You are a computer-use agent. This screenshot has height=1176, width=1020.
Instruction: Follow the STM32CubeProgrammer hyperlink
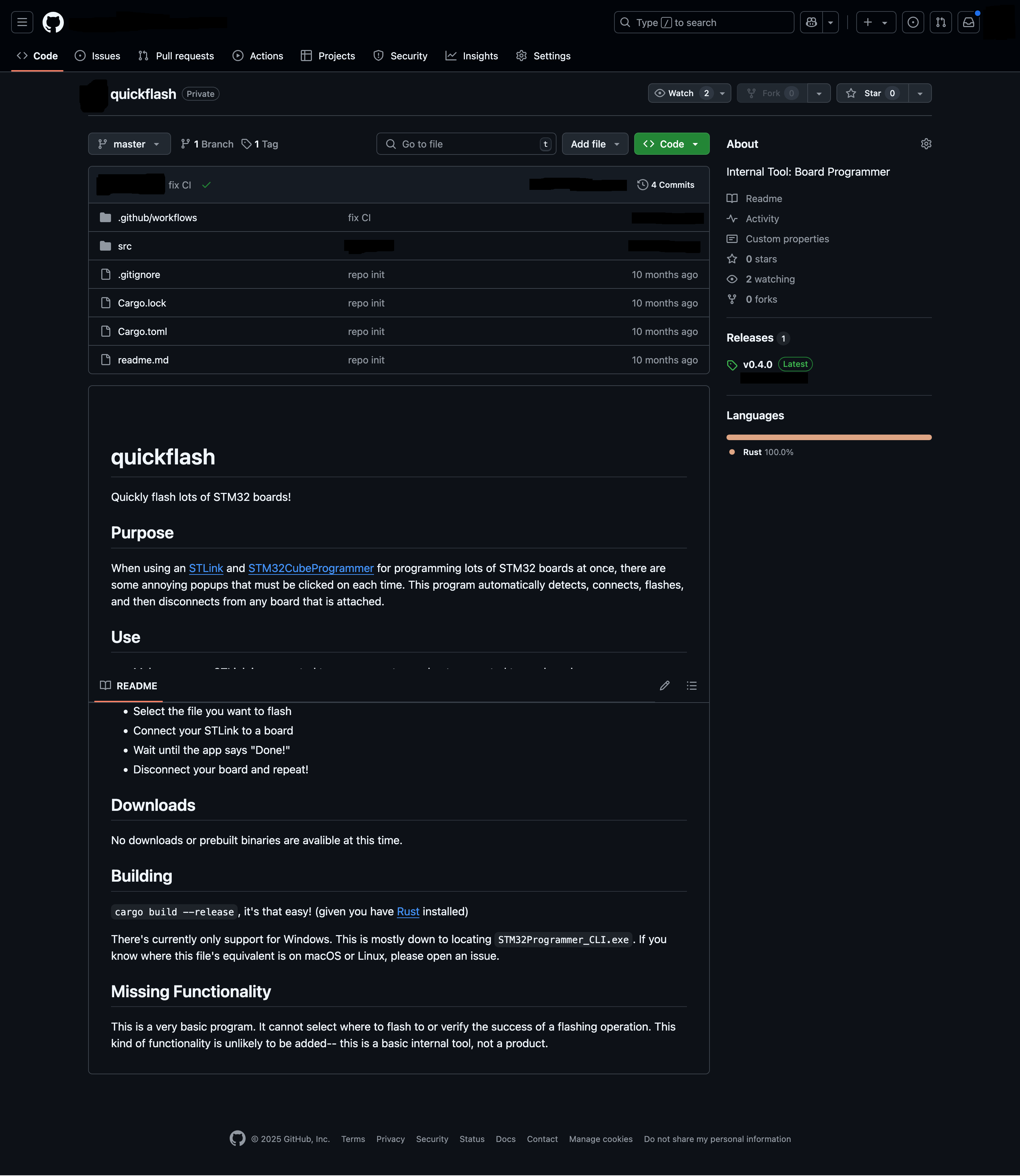click(x=311, y=568)
